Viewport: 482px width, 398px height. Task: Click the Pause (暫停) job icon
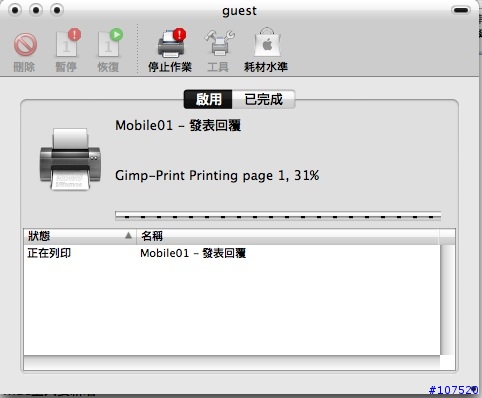click(68, 44)
